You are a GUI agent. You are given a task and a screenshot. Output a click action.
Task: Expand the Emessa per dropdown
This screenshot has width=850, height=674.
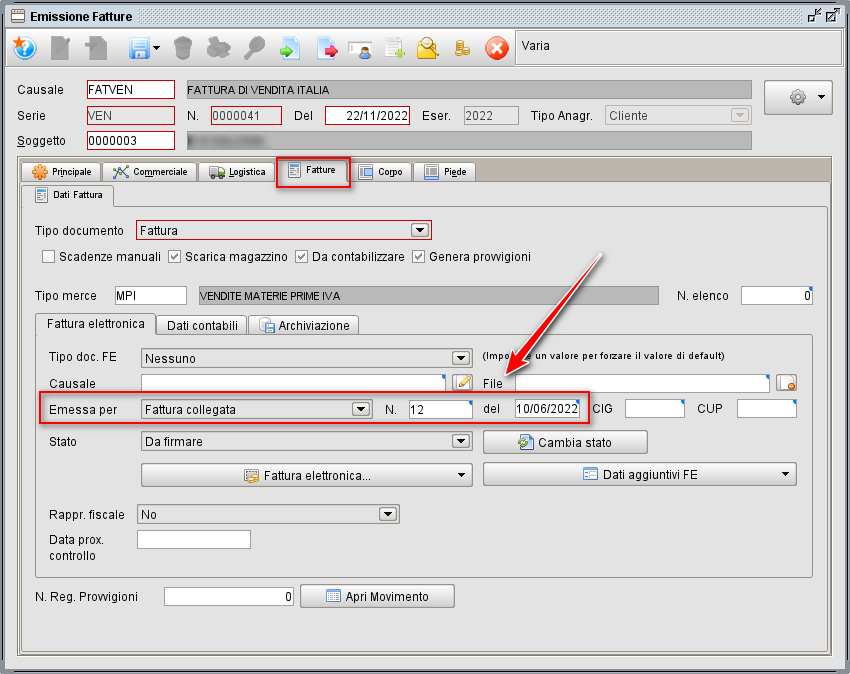(x=360, y=409)
